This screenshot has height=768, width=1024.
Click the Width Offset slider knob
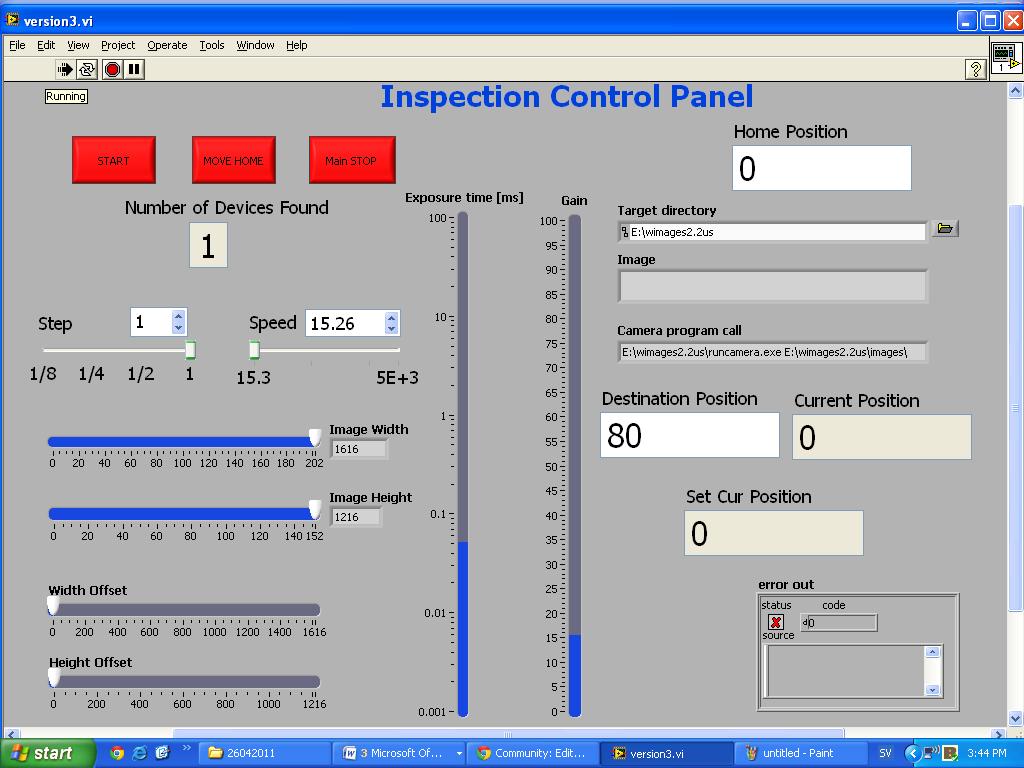coord(53,605)
